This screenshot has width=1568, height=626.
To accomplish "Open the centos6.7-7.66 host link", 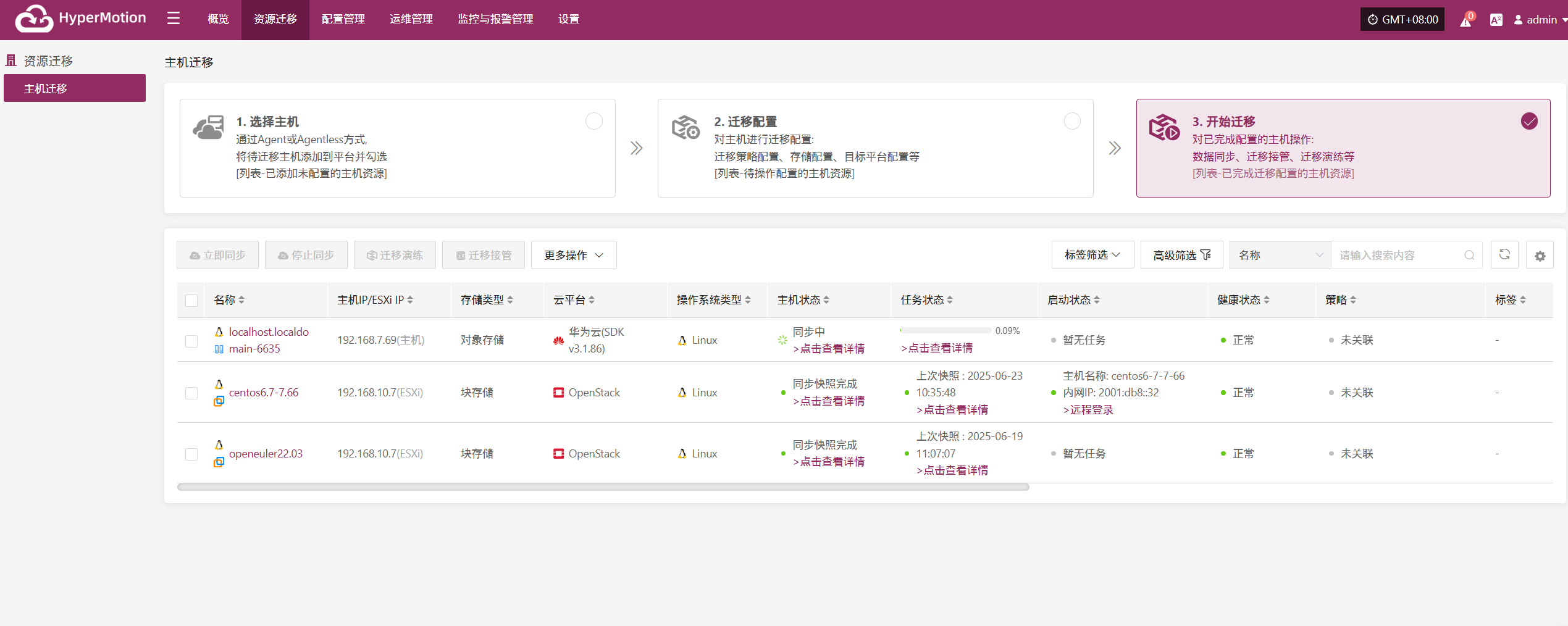I will point(264,393).
